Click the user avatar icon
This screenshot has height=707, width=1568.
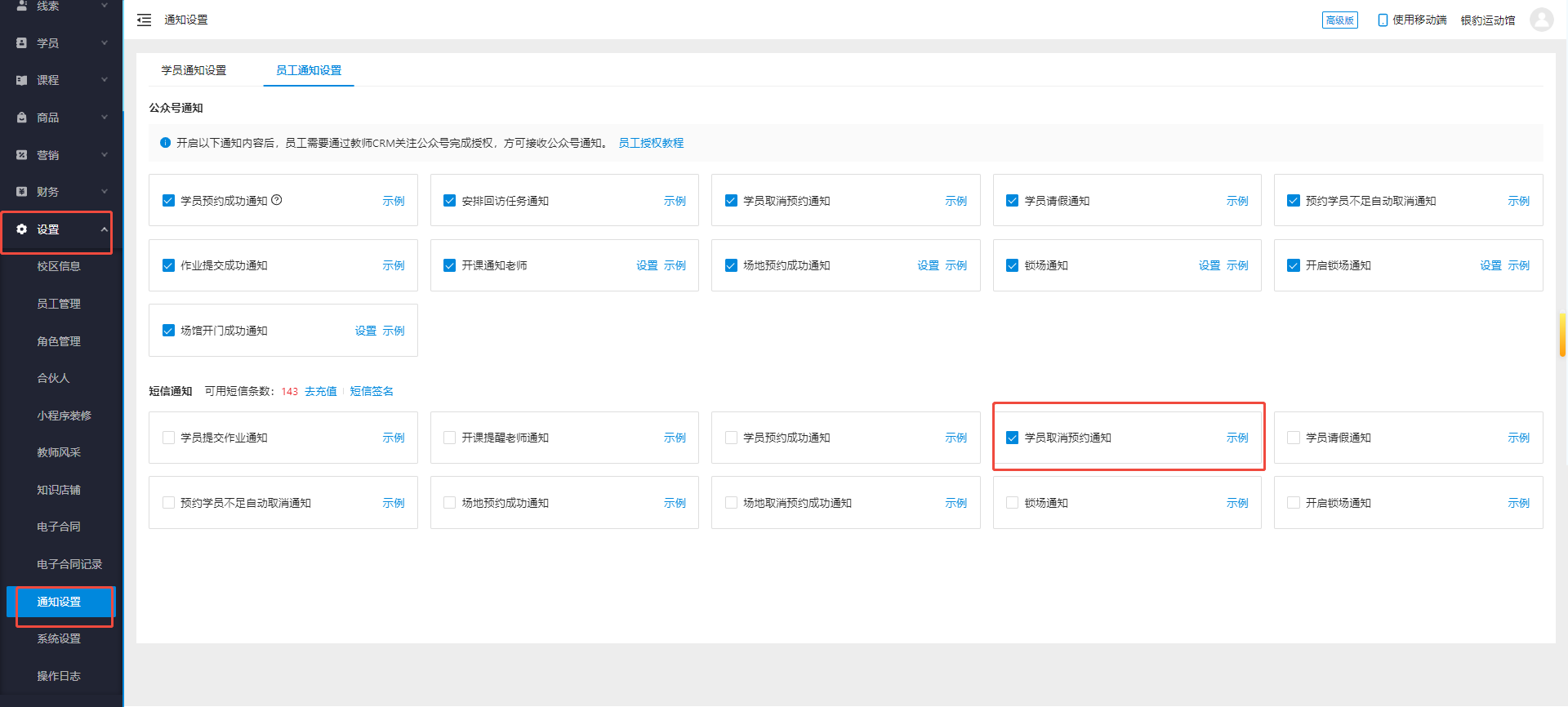coord(1541,20)
